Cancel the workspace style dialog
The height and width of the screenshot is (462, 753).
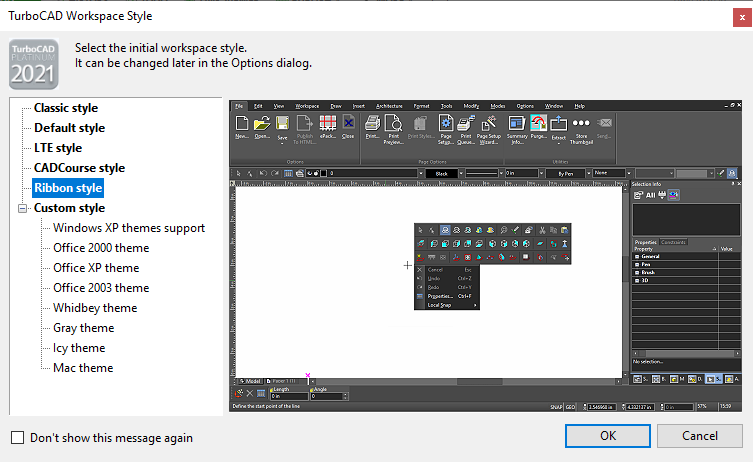[x=700, y=436]
